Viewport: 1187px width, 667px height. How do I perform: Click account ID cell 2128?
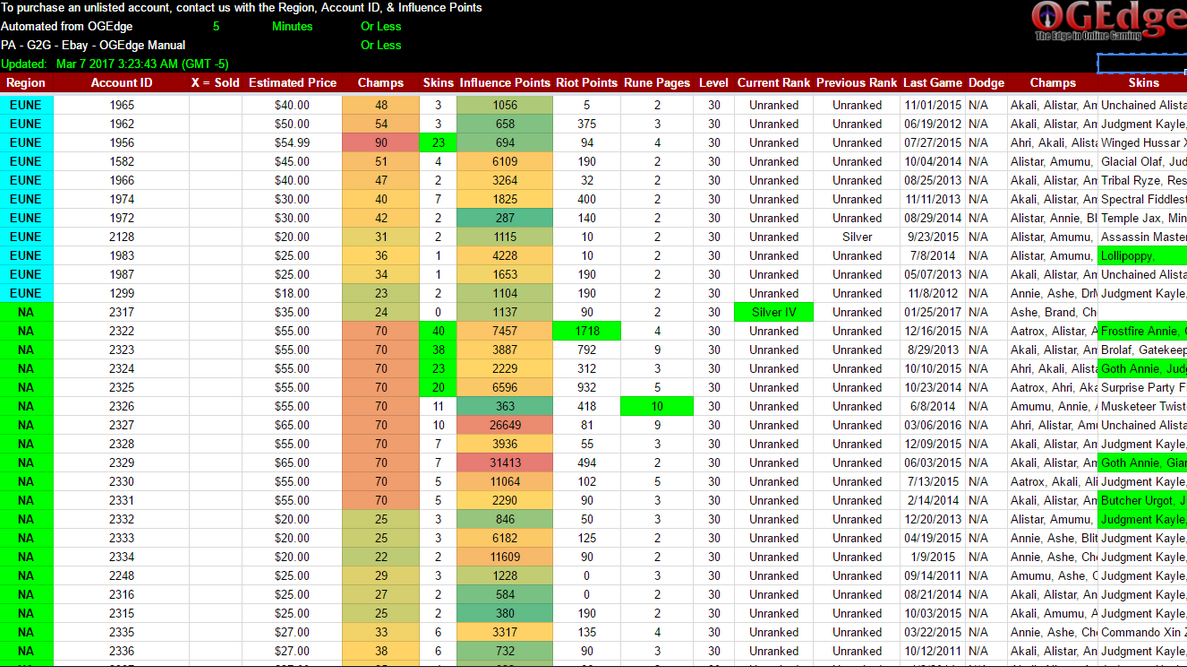pos(121,237)
